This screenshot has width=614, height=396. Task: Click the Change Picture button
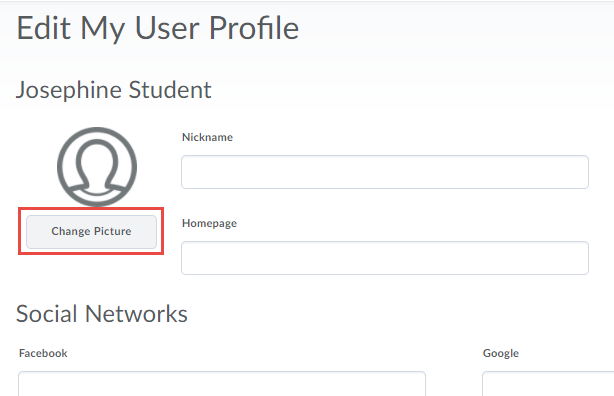point(91,231)
